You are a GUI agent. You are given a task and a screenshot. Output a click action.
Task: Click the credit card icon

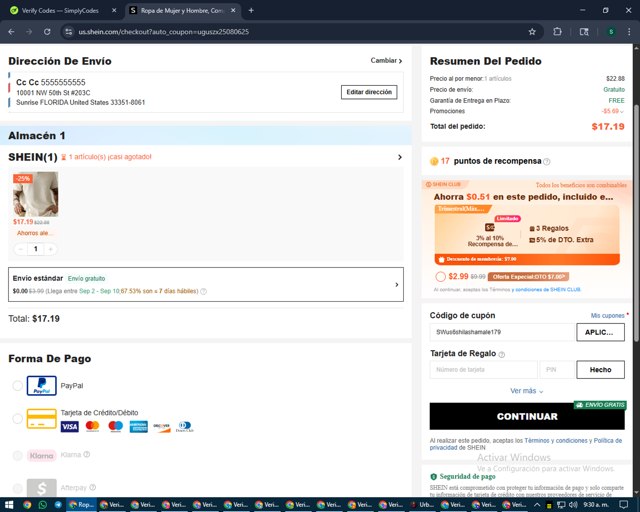(x=42, y=419)
